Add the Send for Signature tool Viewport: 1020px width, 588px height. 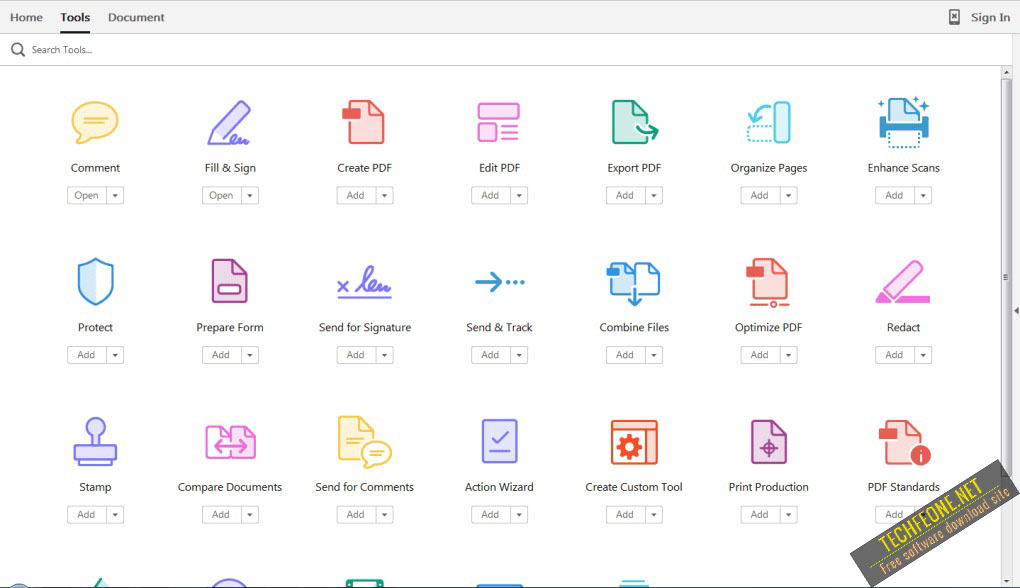[356, 355]
